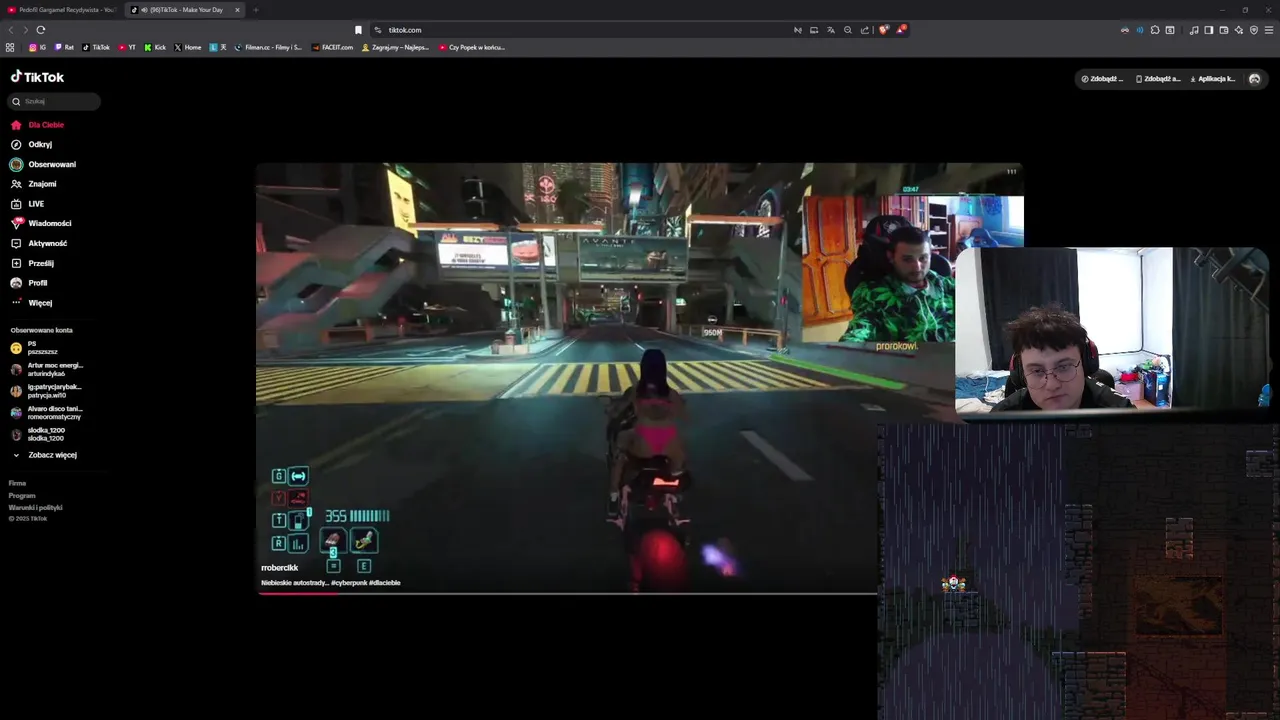Open the LIVE section
The width and height of the screenshot is (1280, 720).
(27, 204)
